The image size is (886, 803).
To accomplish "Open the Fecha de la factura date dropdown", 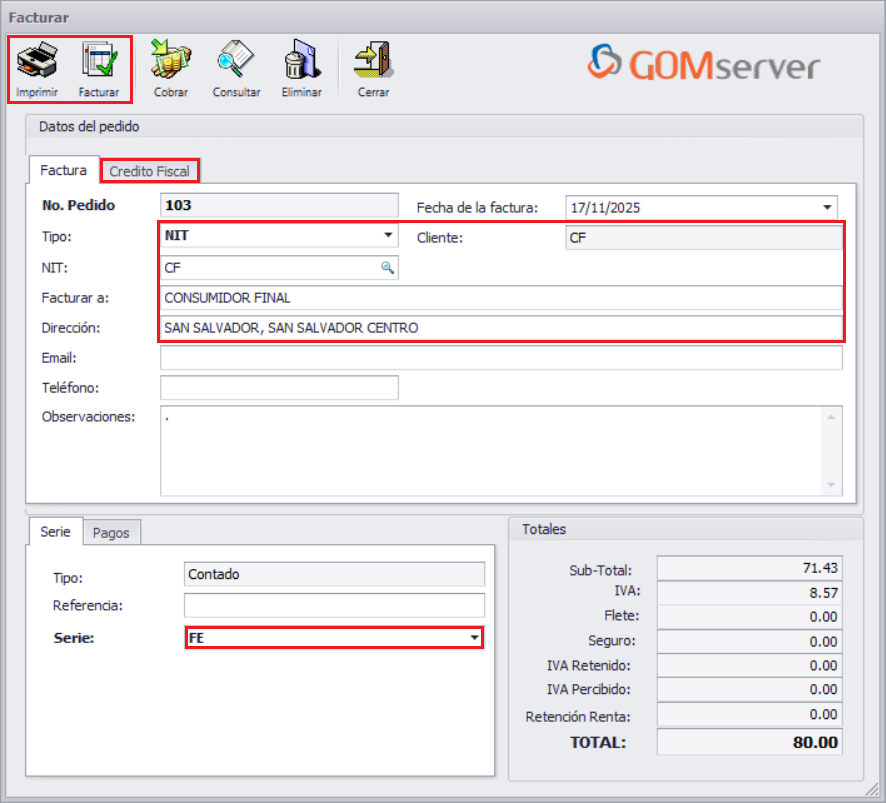I will point(826,207).
